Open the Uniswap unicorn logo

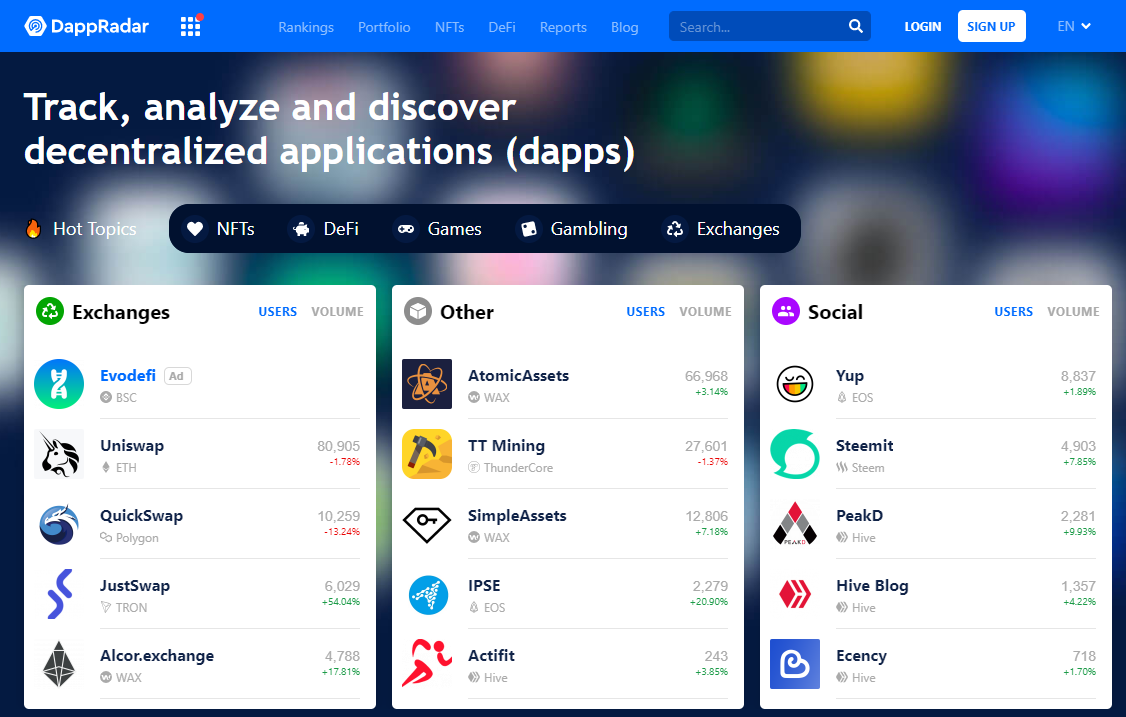[59, 454]
